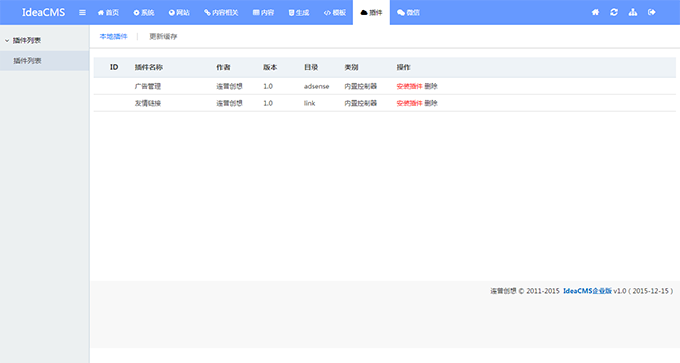Screen dimensions: 680x363
Task: Open the 内容相关 nav tab
Action: click(221, 13)
